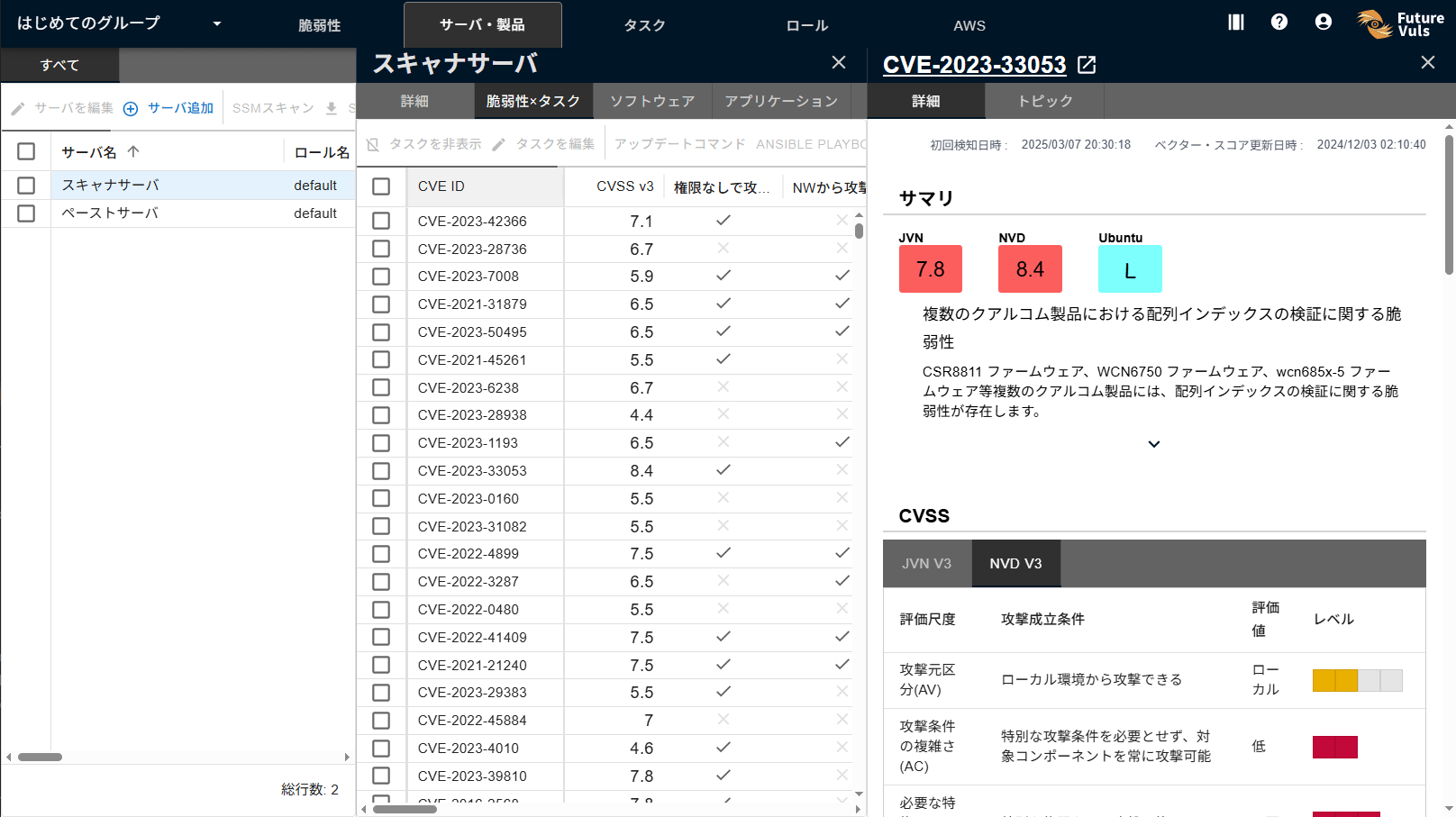The image size is (1456, 817).
Task: Sort by CVE ID column header
Action: point(441,186)
